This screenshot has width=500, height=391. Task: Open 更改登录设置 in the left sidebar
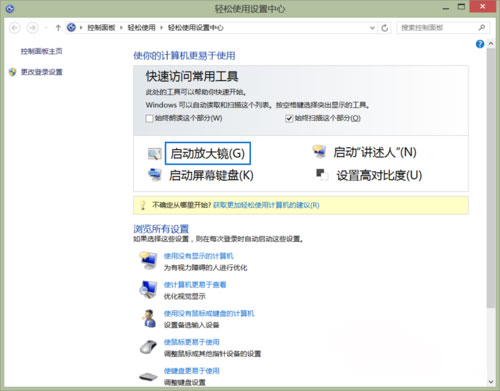tap(42, 72)
